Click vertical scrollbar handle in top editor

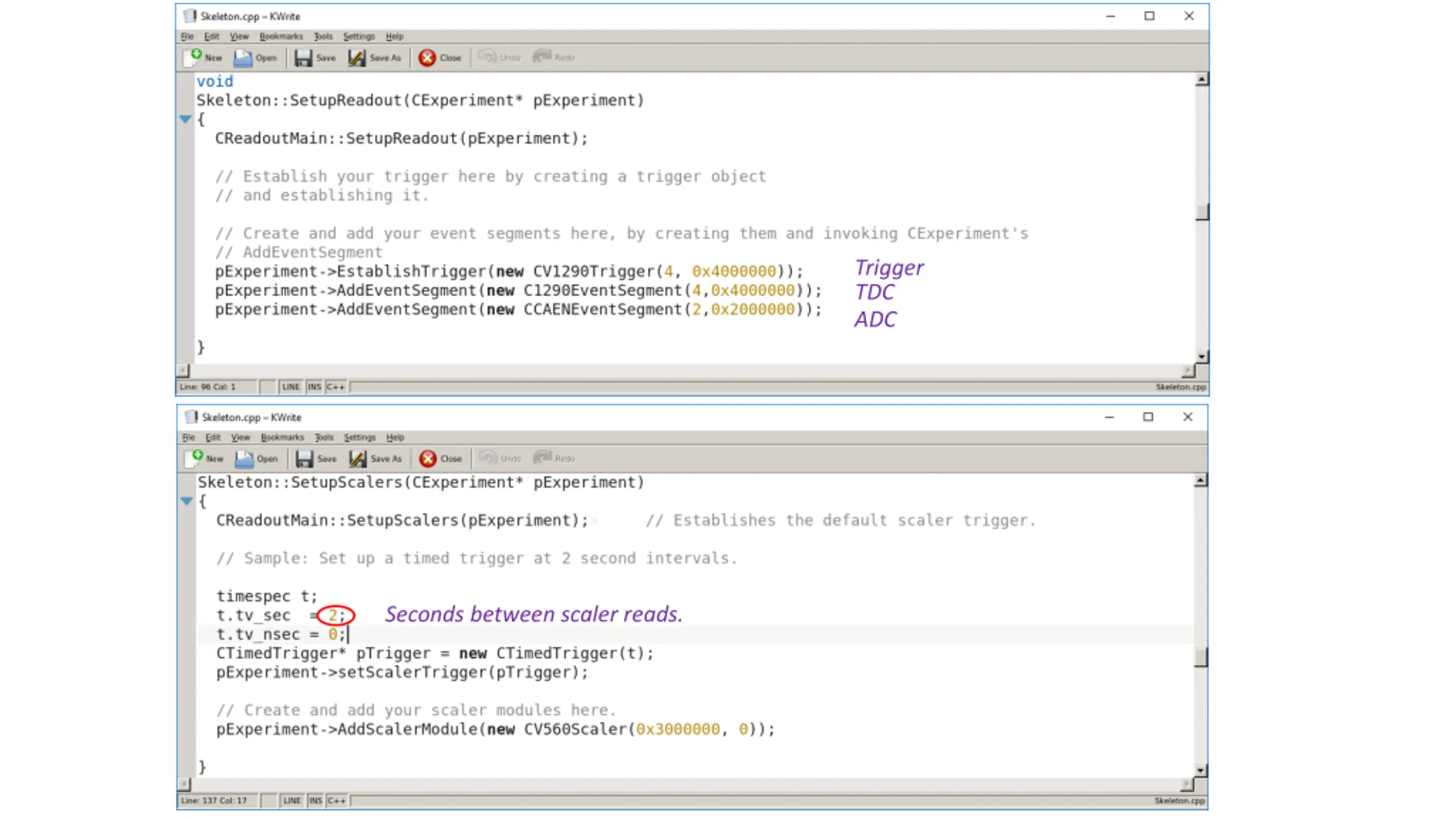click(x=1201, y=212)
